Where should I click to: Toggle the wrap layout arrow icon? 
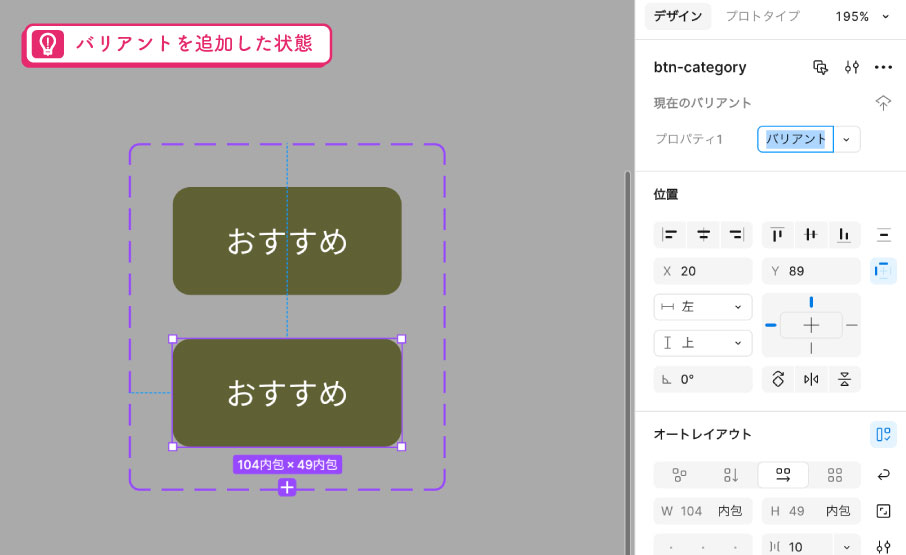coord(883,475)
